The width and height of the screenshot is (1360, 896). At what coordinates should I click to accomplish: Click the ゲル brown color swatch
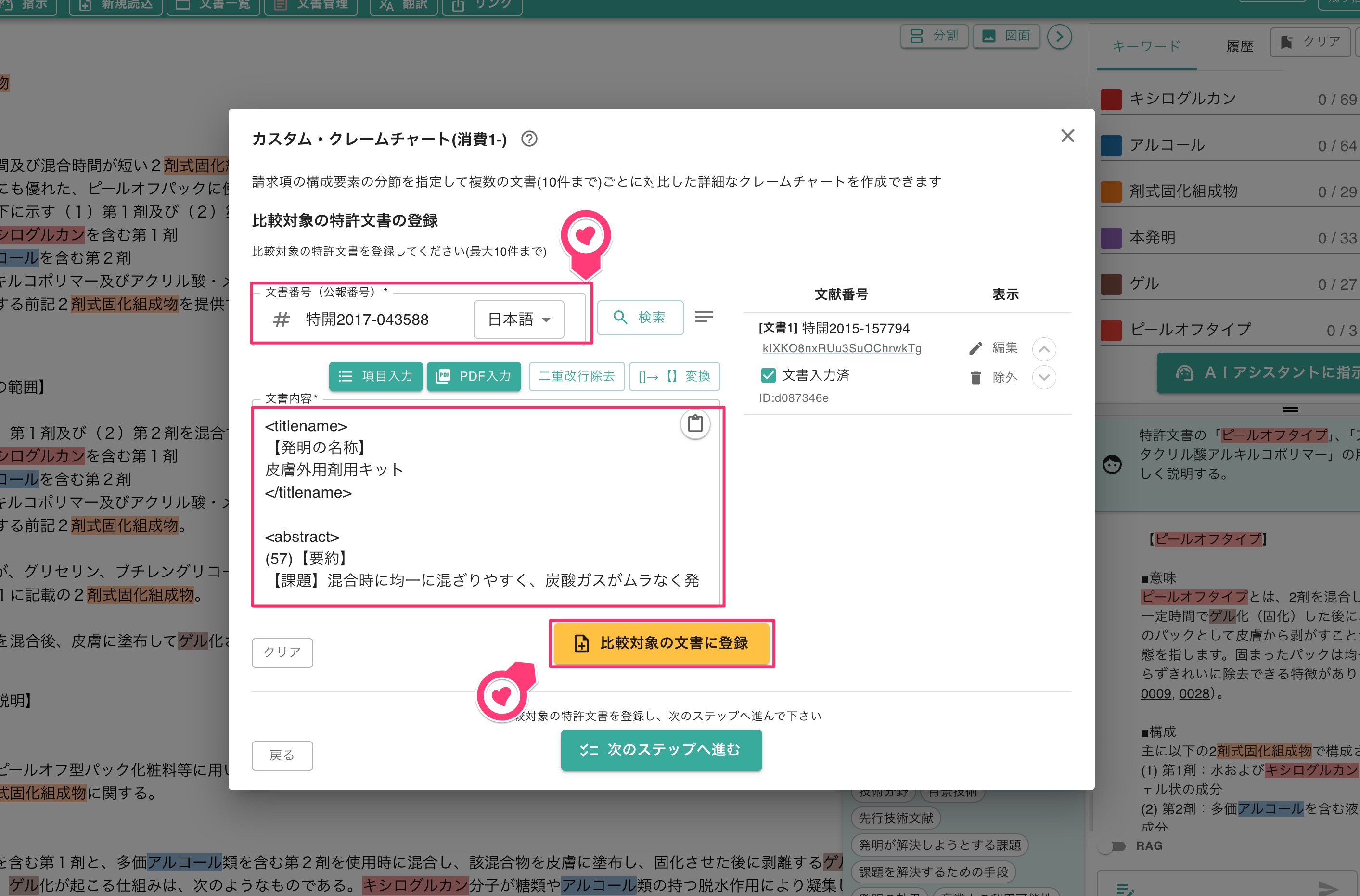tap(1111, 284)
